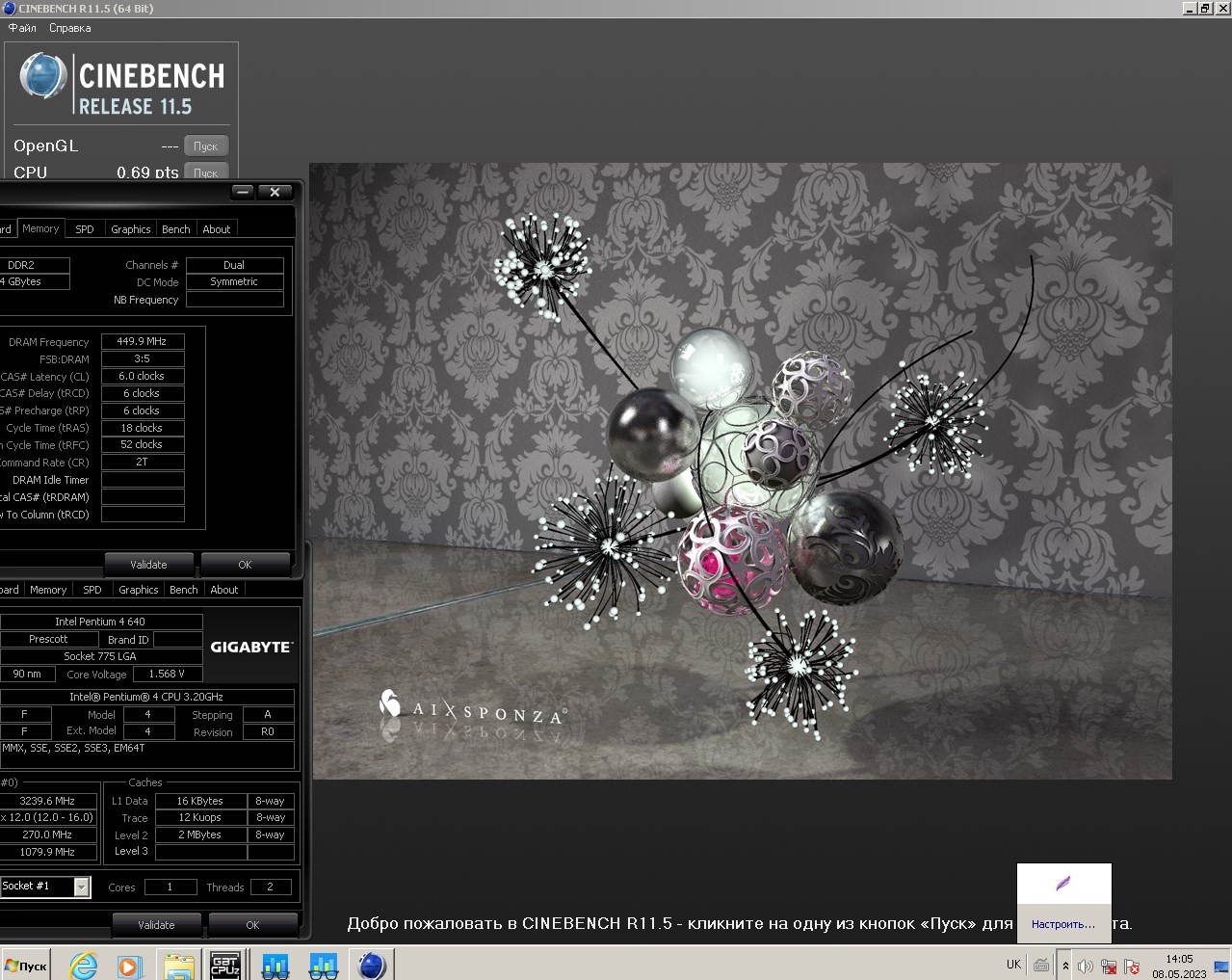Screen dimensions: 1232x980
Task: Click the Level 2 cache value 2 MBytes
Action: [200, 834]
